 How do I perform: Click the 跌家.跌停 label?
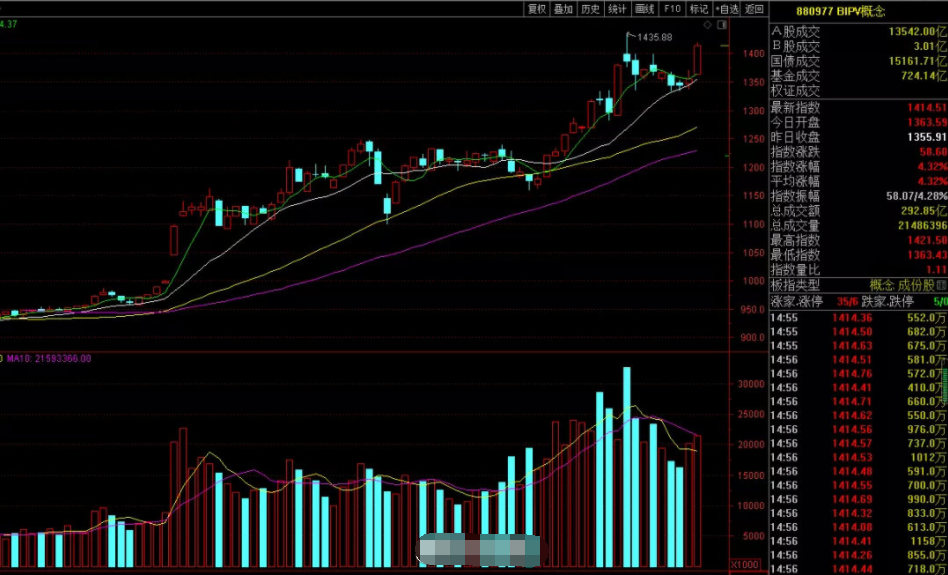click(x=887, y=301)
